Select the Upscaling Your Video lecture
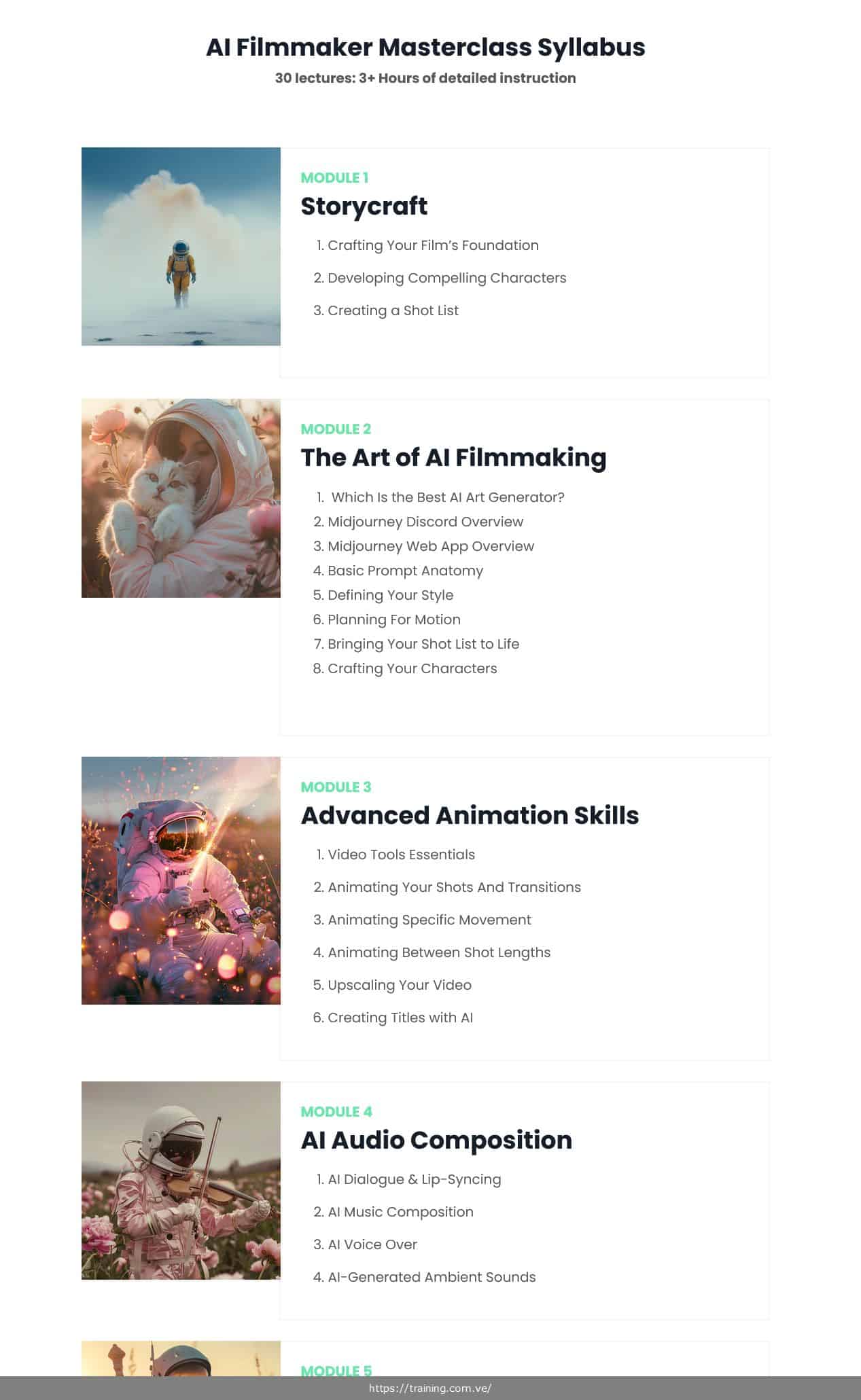The image size is (861, 1400). click(x=400, y=985)
